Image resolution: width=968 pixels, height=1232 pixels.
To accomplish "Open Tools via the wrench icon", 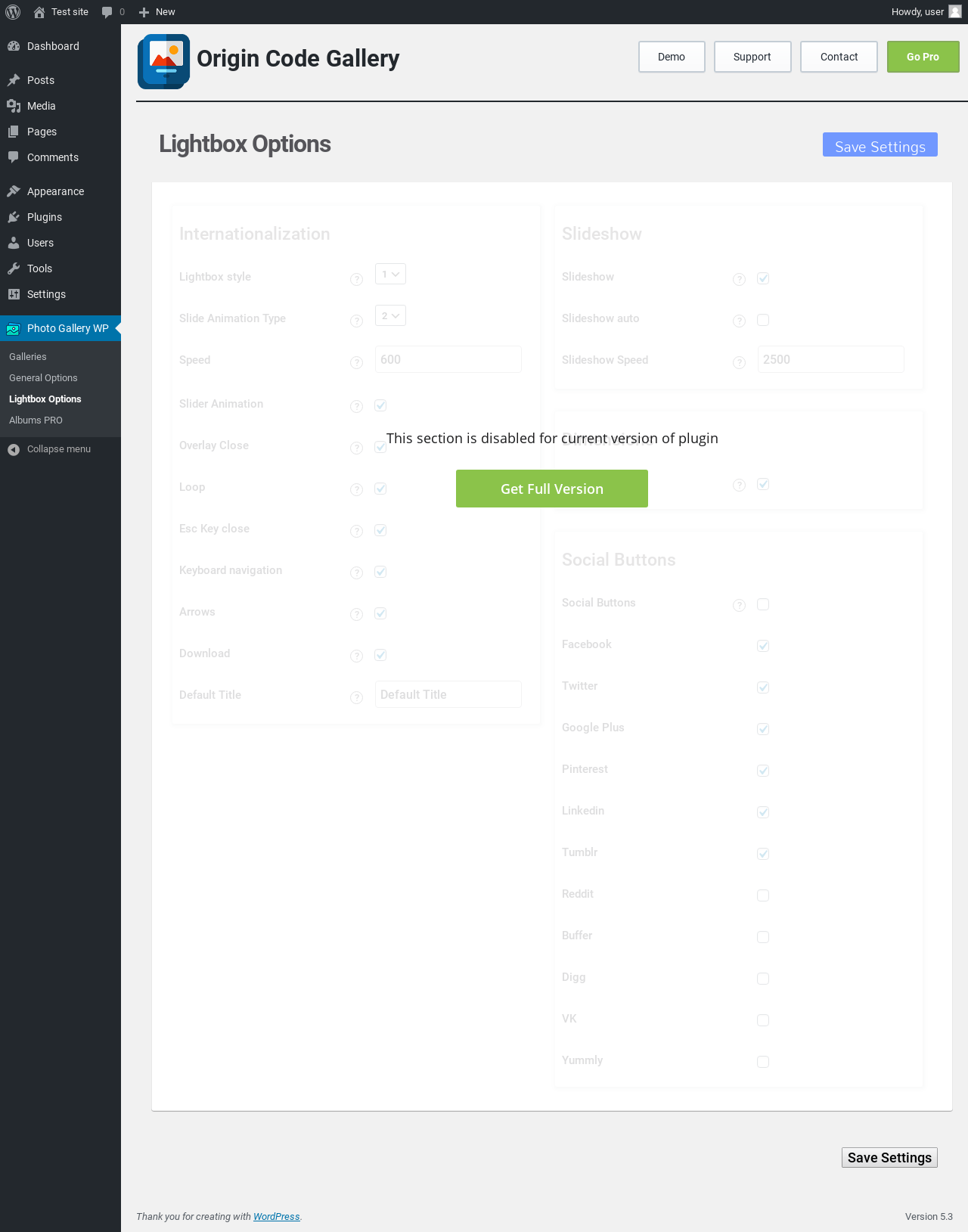I will click(x=14, y=268).
